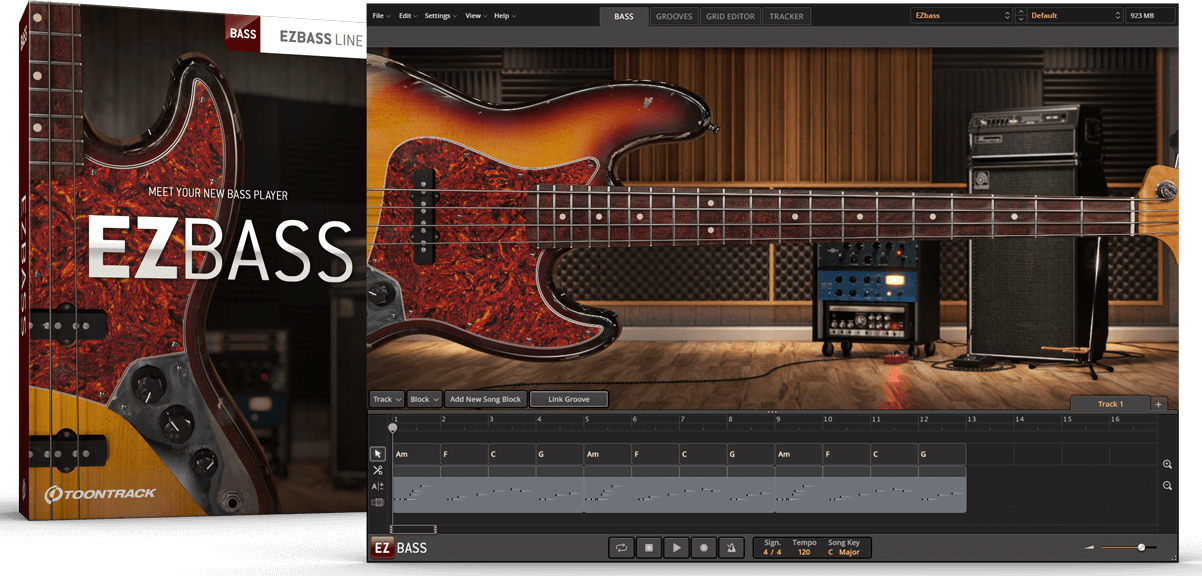
Task: Select the G chord block at bar 4
Action: tap(559, 454)
